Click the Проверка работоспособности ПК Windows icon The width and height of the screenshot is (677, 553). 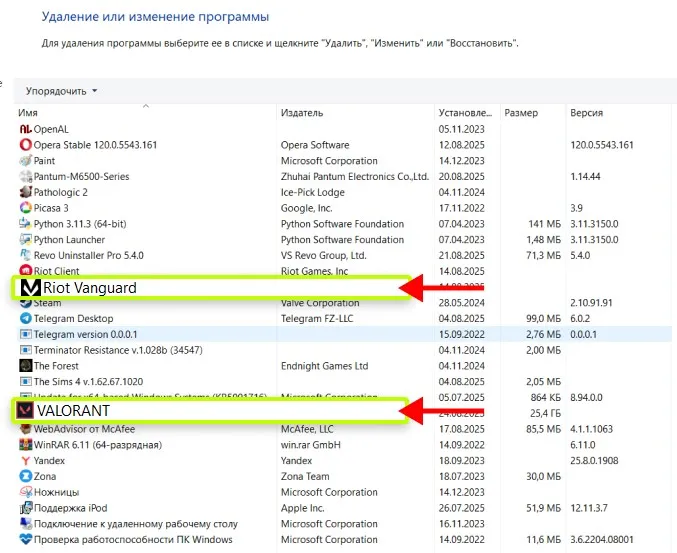click(25, 539)
